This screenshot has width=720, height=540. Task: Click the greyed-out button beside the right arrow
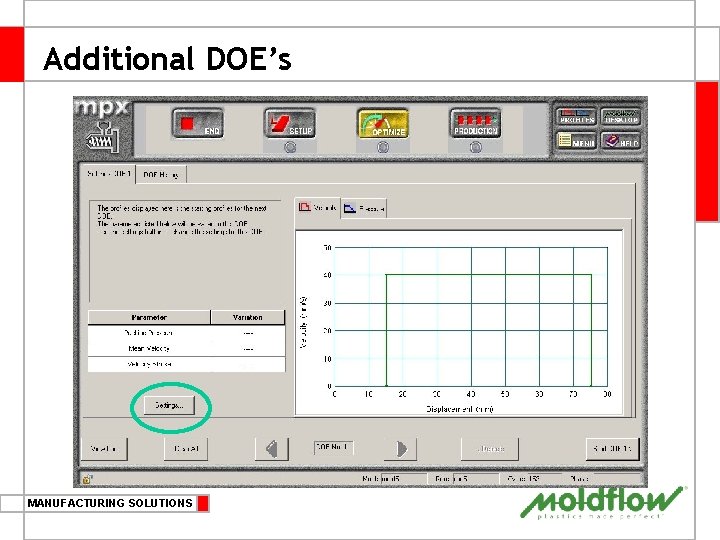coord(490,449)
